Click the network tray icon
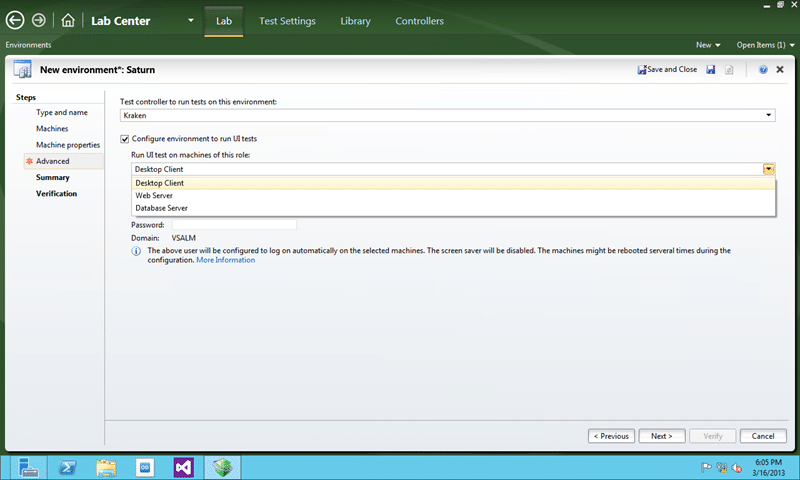 click(x=721, y=467)
